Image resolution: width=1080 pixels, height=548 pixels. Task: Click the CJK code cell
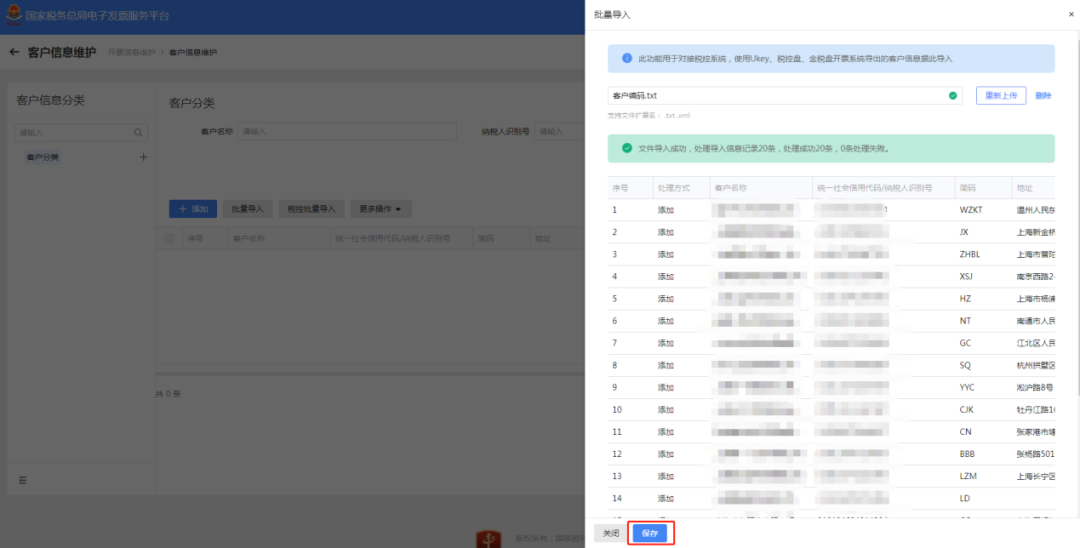[966, 410]
